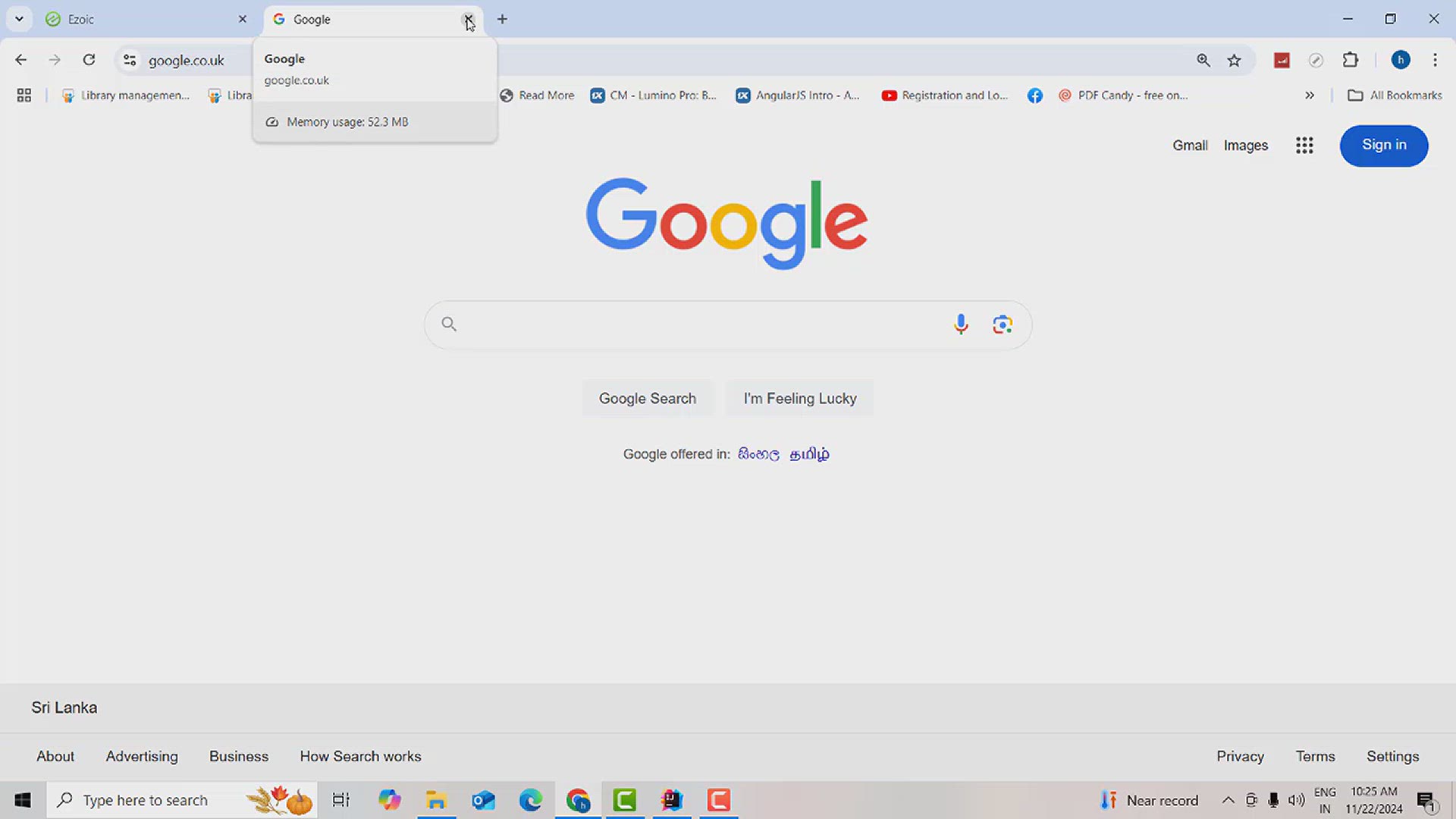
Task: View site information icon in address bar
Action: (130, 60)
